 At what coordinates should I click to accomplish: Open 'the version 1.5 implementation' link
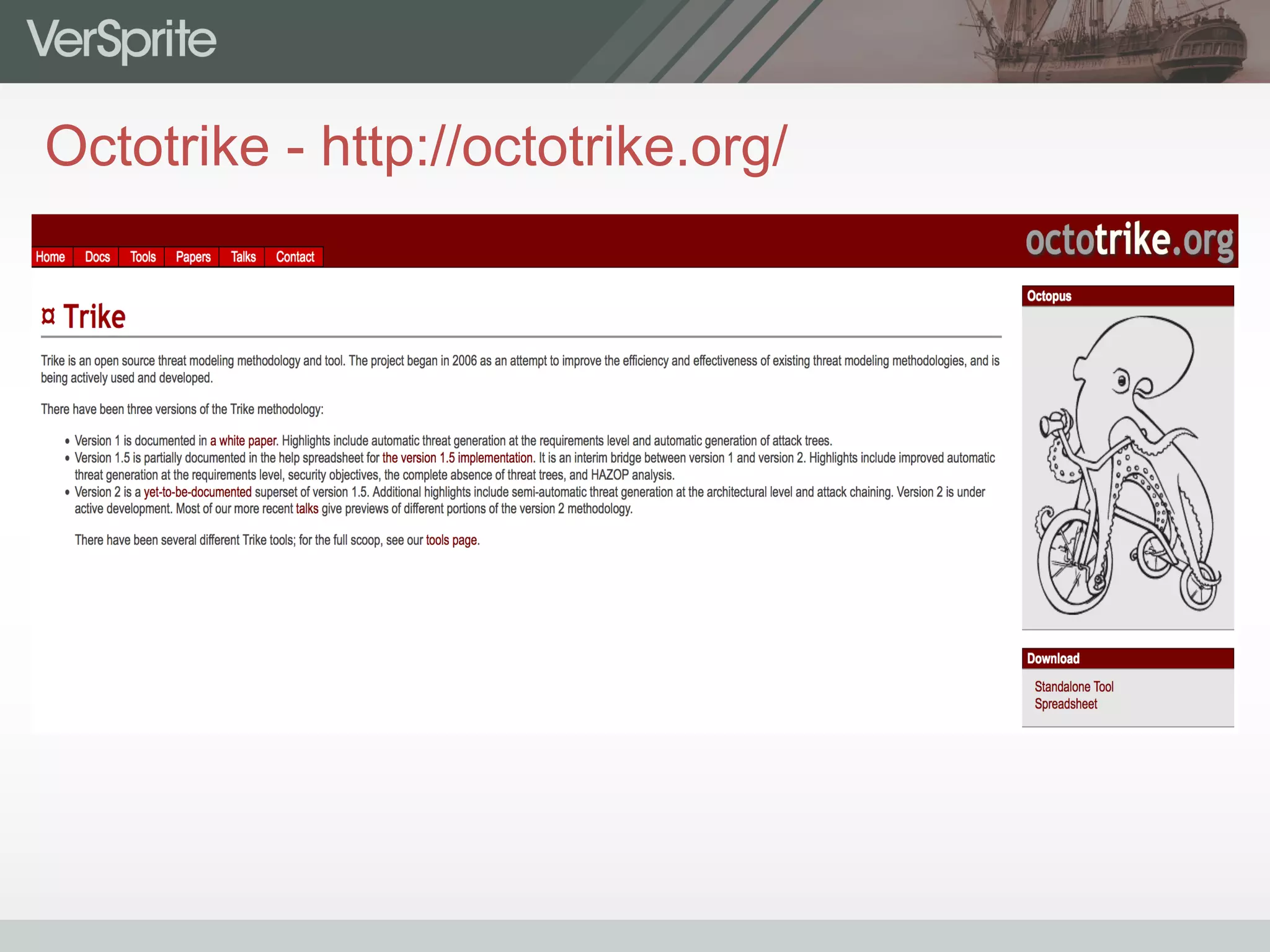458,458
